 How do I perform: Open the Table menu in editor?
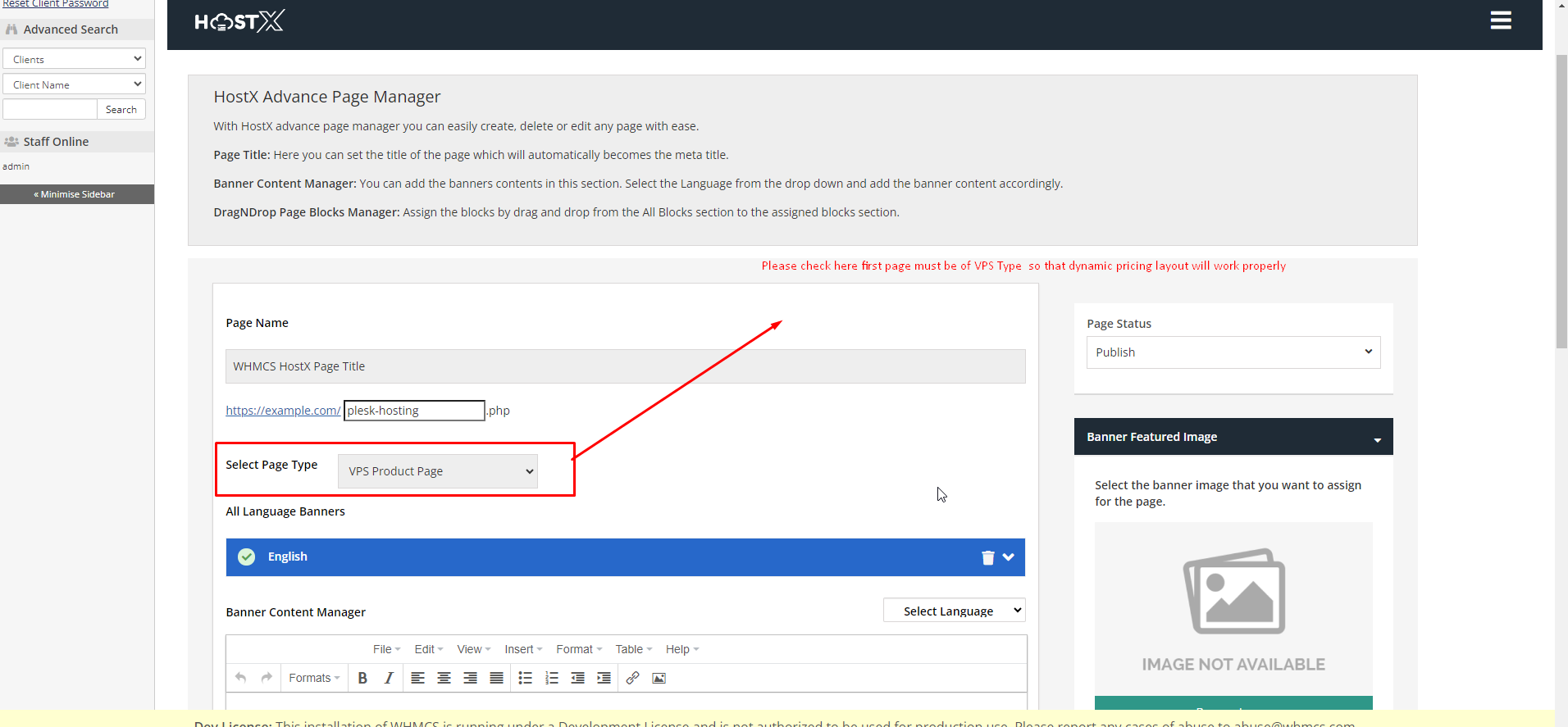pyautogui.click(x=633, y=649)
